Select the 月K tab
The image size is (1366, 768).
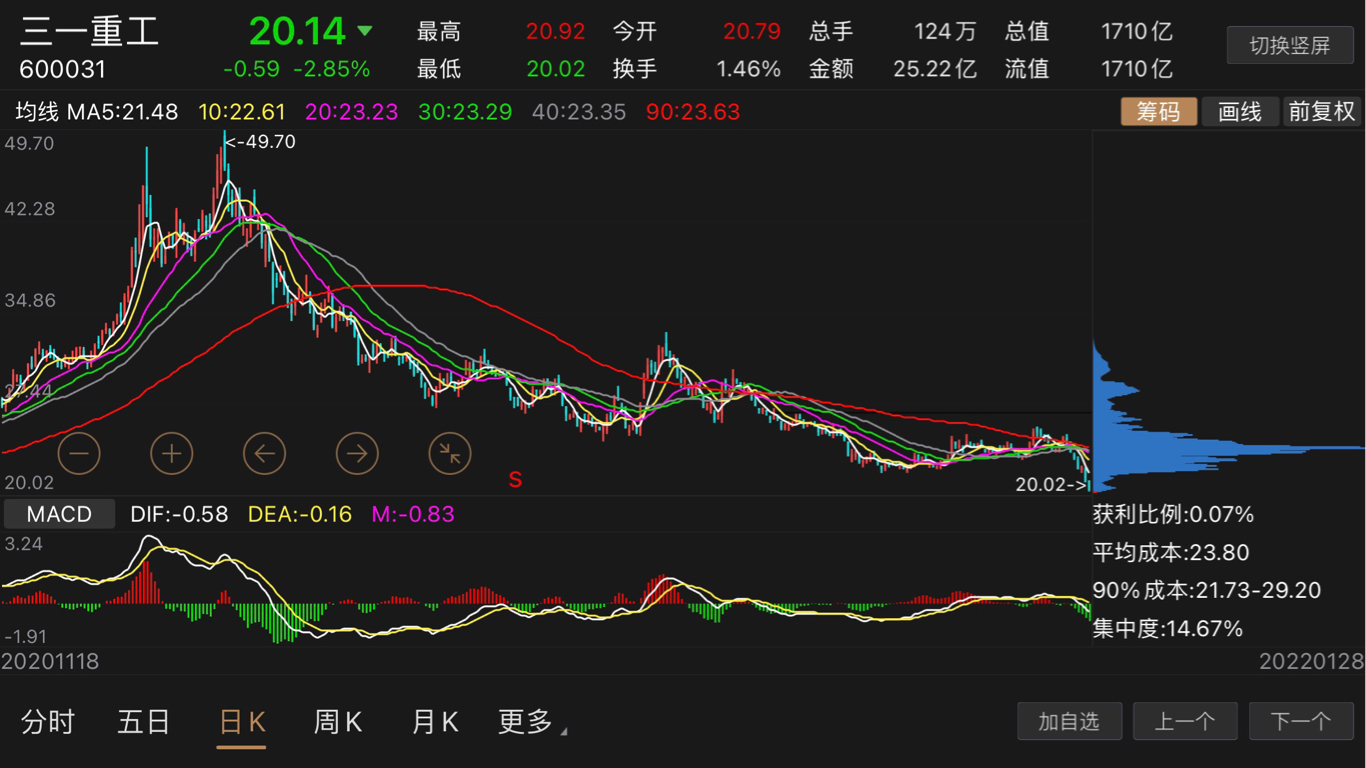435,722
